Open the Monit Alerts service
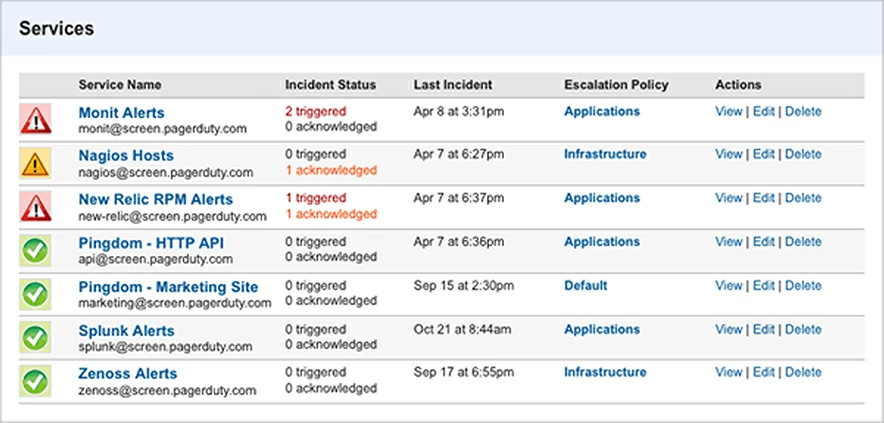Image resolution: width=884 pixels, height=423 pixels. click(x=121, y=112)
